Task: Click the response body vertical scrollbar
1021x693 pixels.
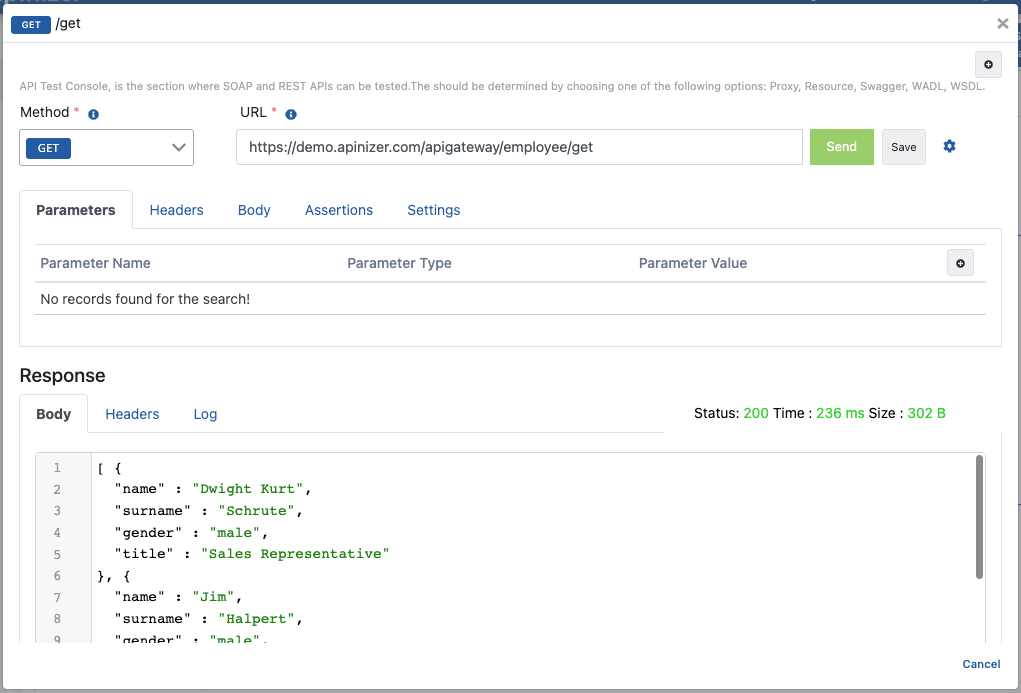Action: click(979, 517)
